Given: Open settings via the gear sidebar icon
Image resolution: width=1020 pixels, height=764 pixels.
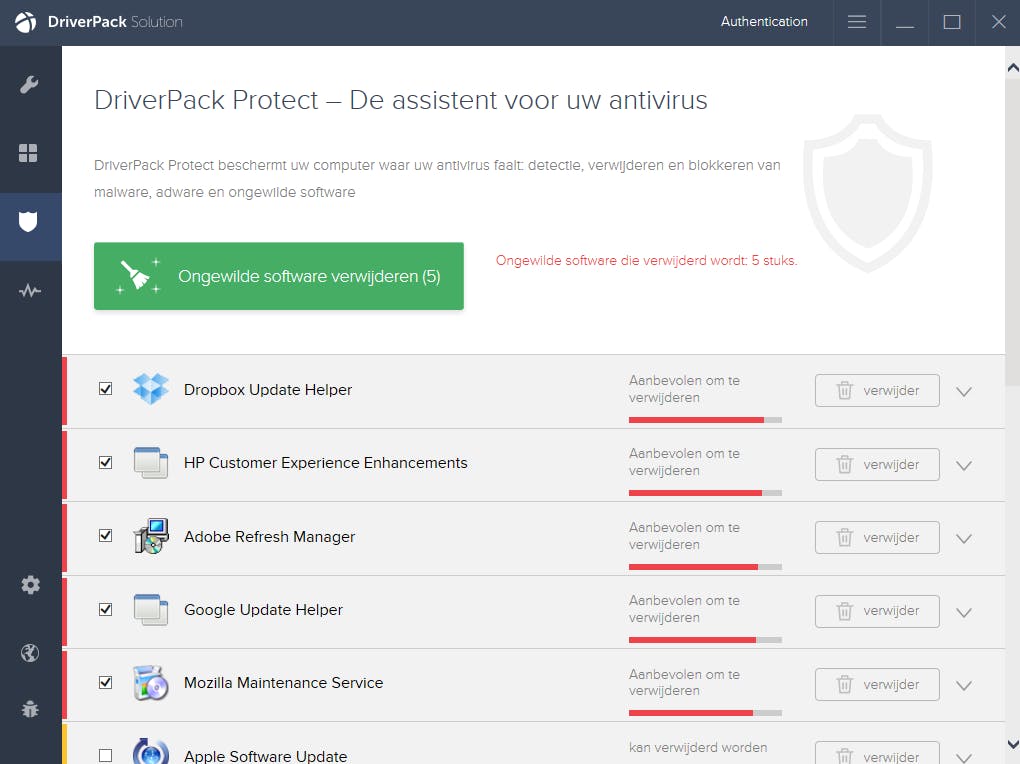Looking at the screenshot, I should click(30, 585).
